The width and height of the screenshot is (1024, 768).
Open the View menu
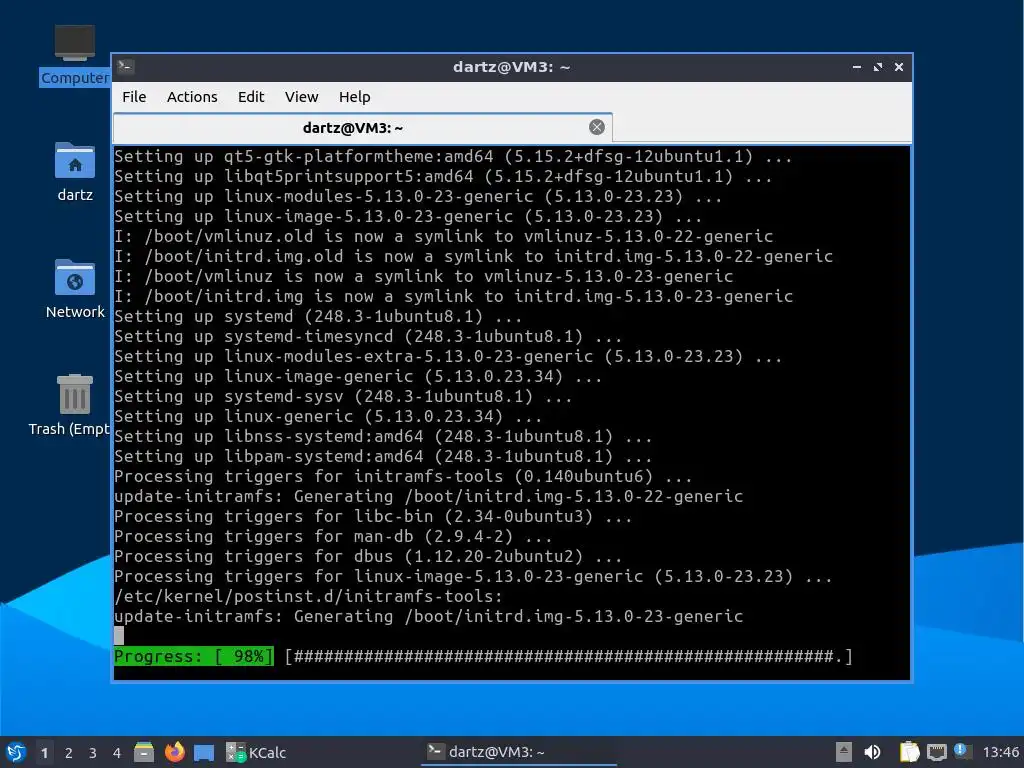click(301, 97)
